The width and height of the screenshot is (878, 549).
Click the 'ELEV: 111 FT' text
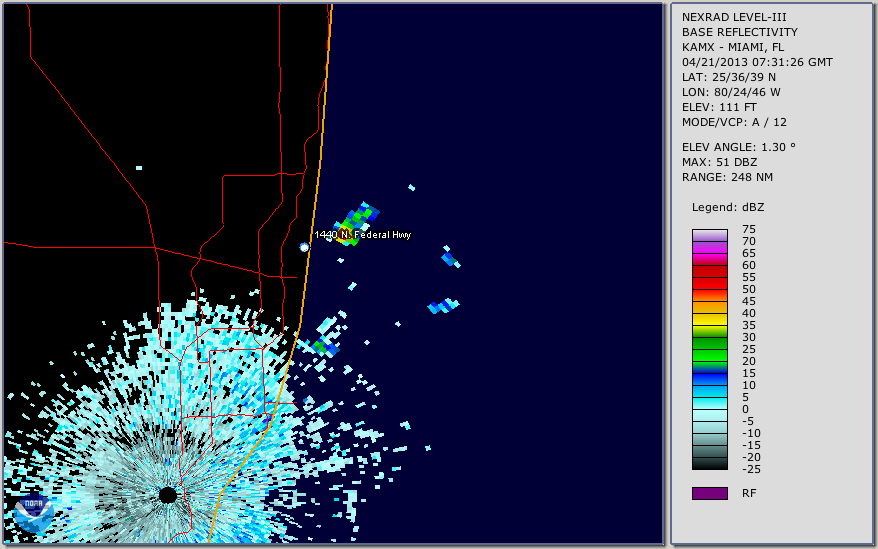pyautogui.click(x=719, y=107)
